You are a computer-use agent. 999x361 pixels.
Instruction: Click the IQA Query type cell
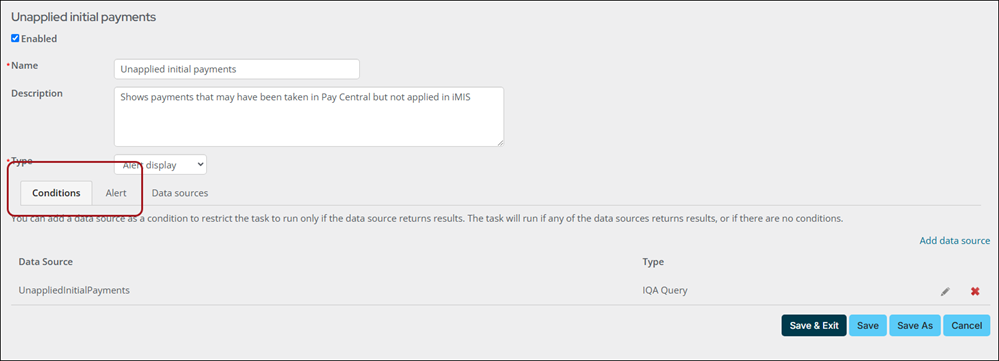(665, 290)
